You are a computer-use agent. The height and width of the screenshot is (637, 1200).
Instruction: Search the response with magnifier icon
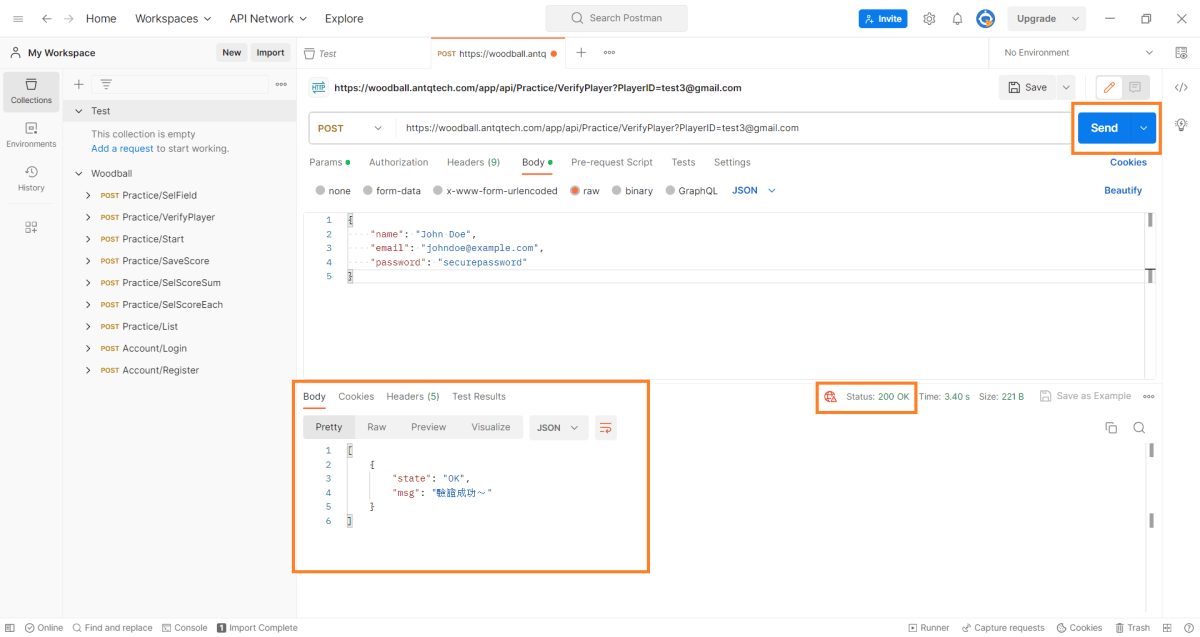pos(1139,427)
